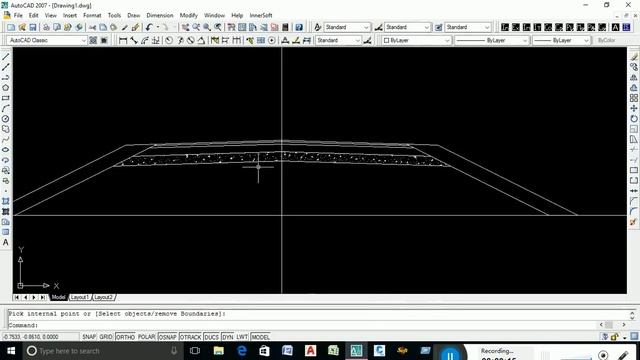This screenshot has width=640, height=360.
Task: Select the Line tool in draw toolbar
Action: click(6, 57)
